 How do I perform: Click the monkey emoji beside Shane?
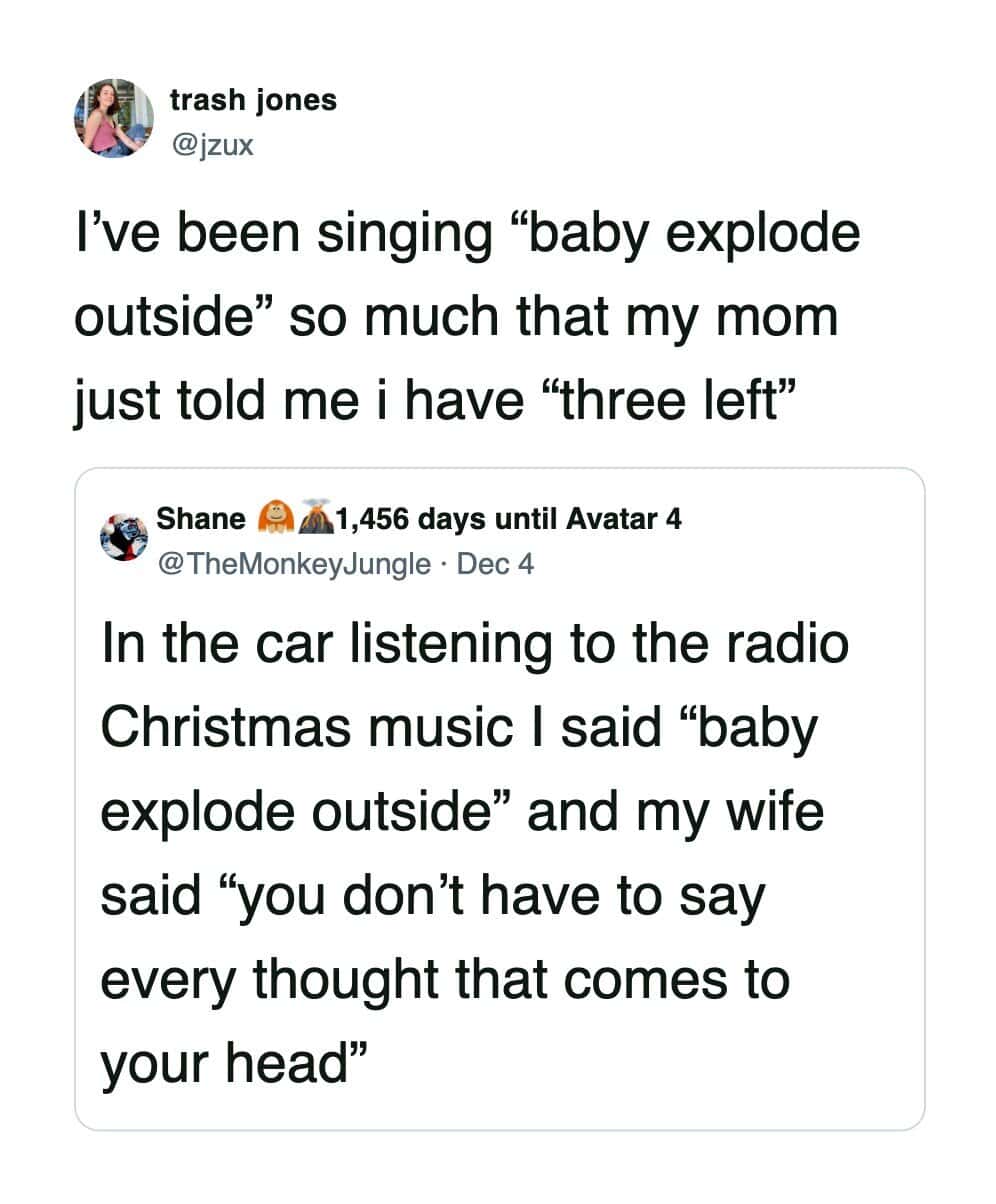(x=272, y=519)
